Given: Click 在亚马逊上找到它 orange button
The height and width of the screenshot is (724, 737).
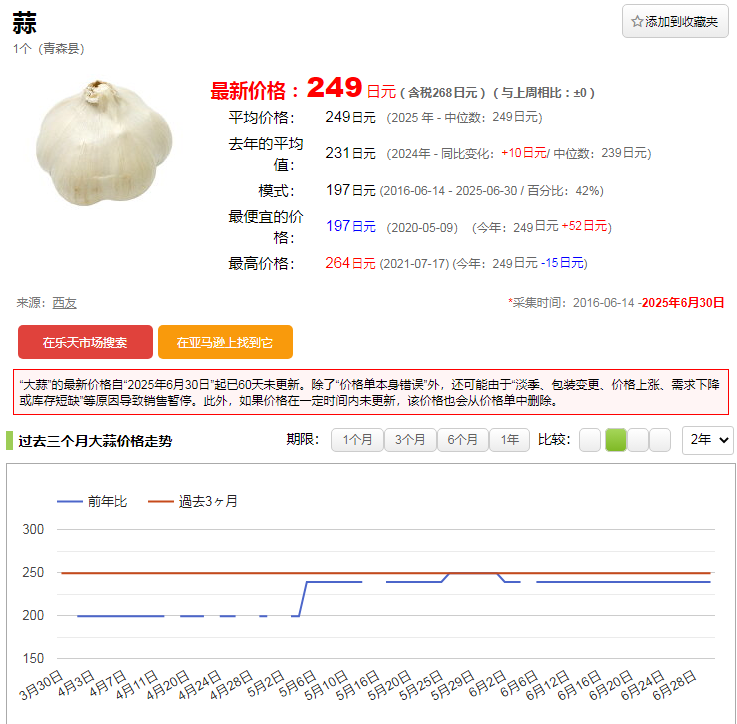Looking at the screenshot, I should click(225, 342).
